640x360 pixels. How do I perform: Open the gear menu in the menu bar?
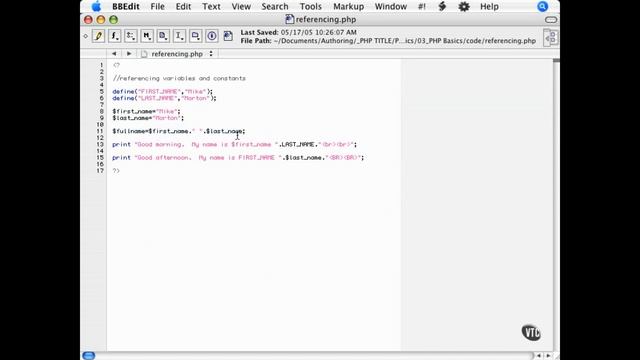464,7
